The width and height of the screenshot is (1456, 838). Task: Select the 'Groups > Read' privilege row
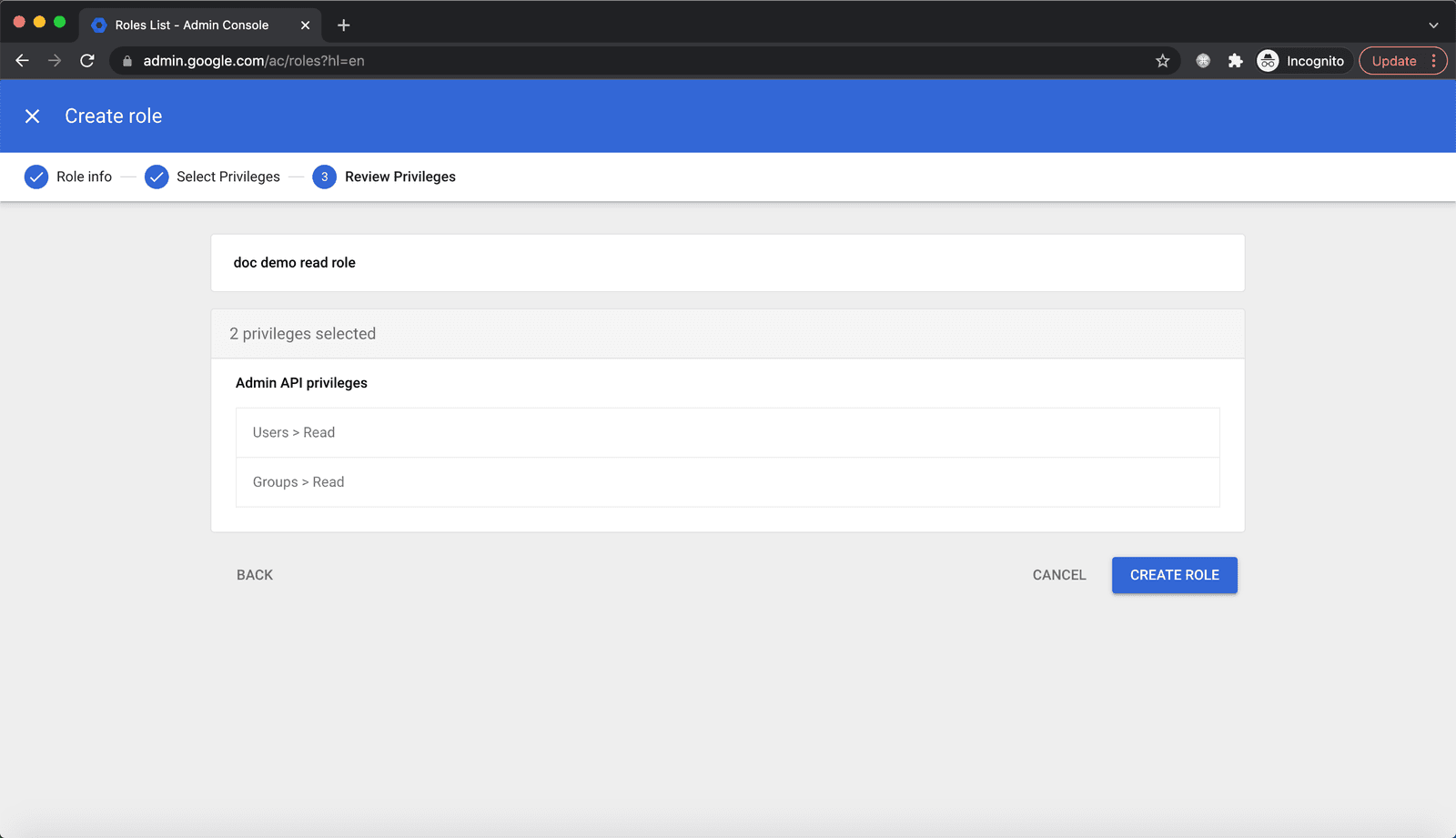[727, 482]
